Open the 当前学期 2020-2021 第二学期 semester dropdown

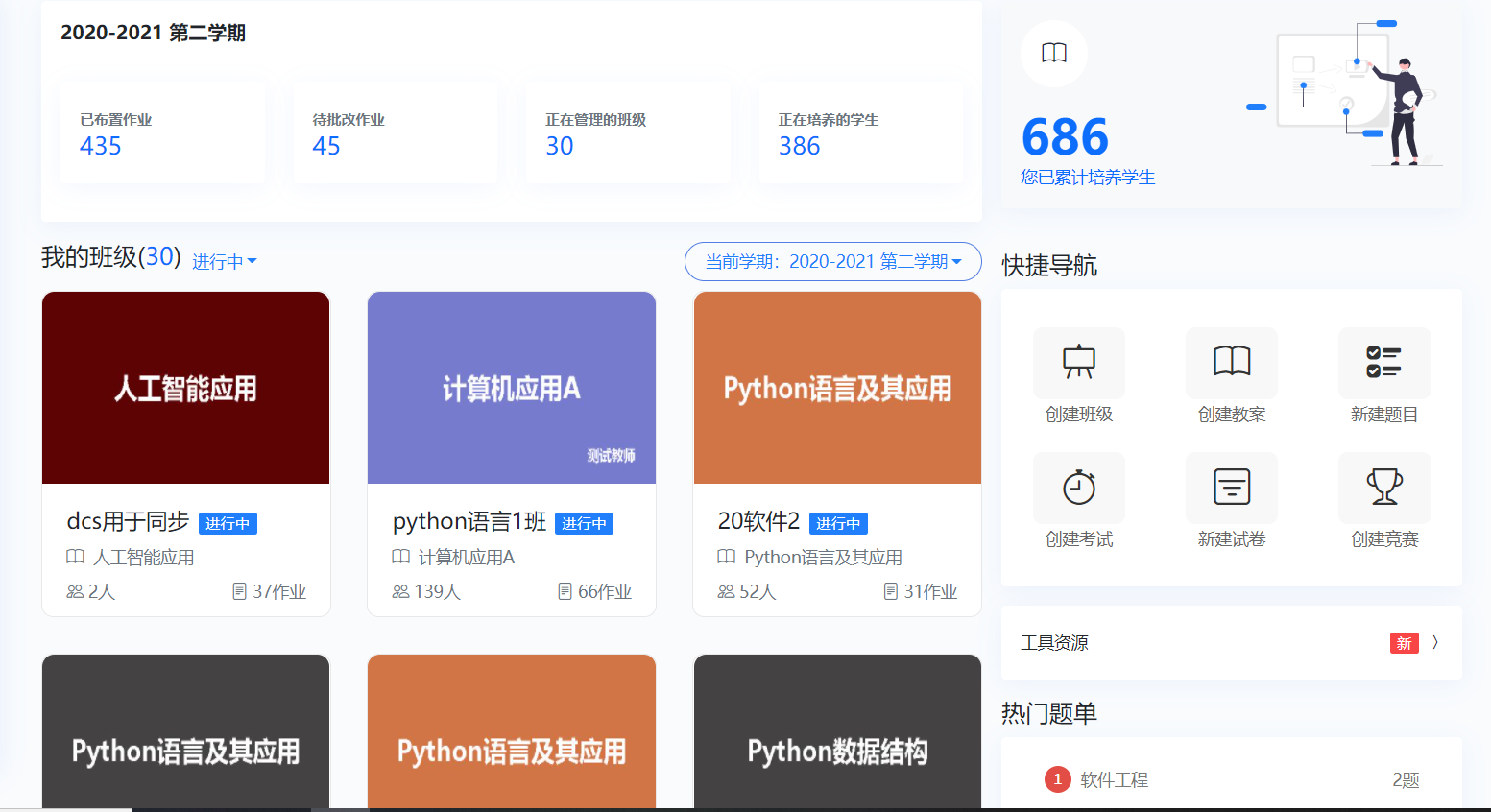click(832, 262)
